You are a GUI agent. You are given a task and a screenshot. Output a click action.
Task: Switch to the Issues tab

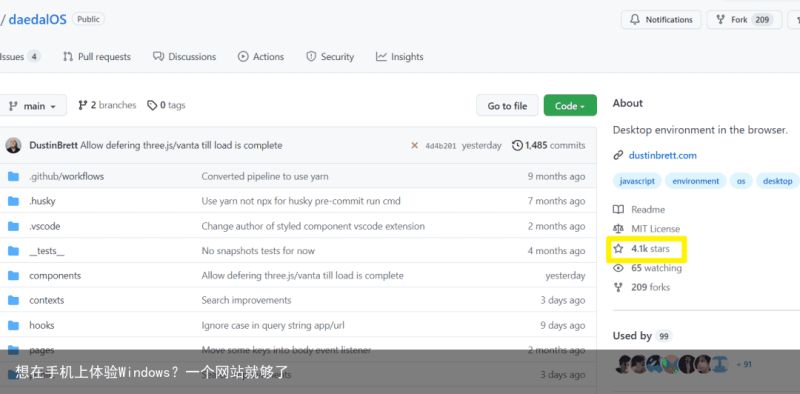pyautogui.click(x=19, y=57)
